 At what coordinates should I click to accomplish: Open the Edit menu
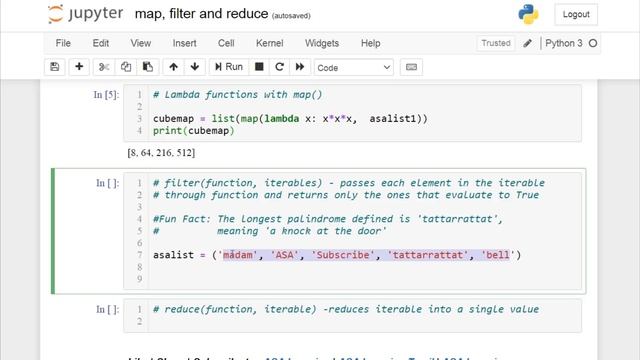100,43
